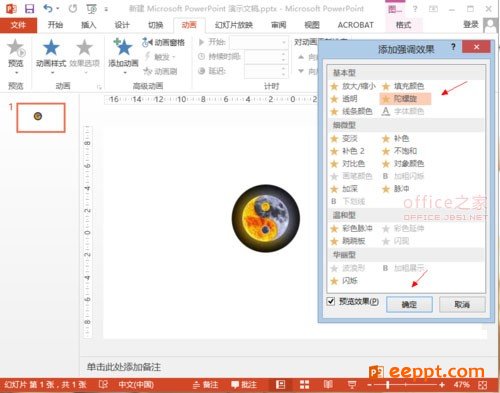Open the 视图 ribbon tab
Viewport: 500px width, 393px height.
click(x=312, y=25)
